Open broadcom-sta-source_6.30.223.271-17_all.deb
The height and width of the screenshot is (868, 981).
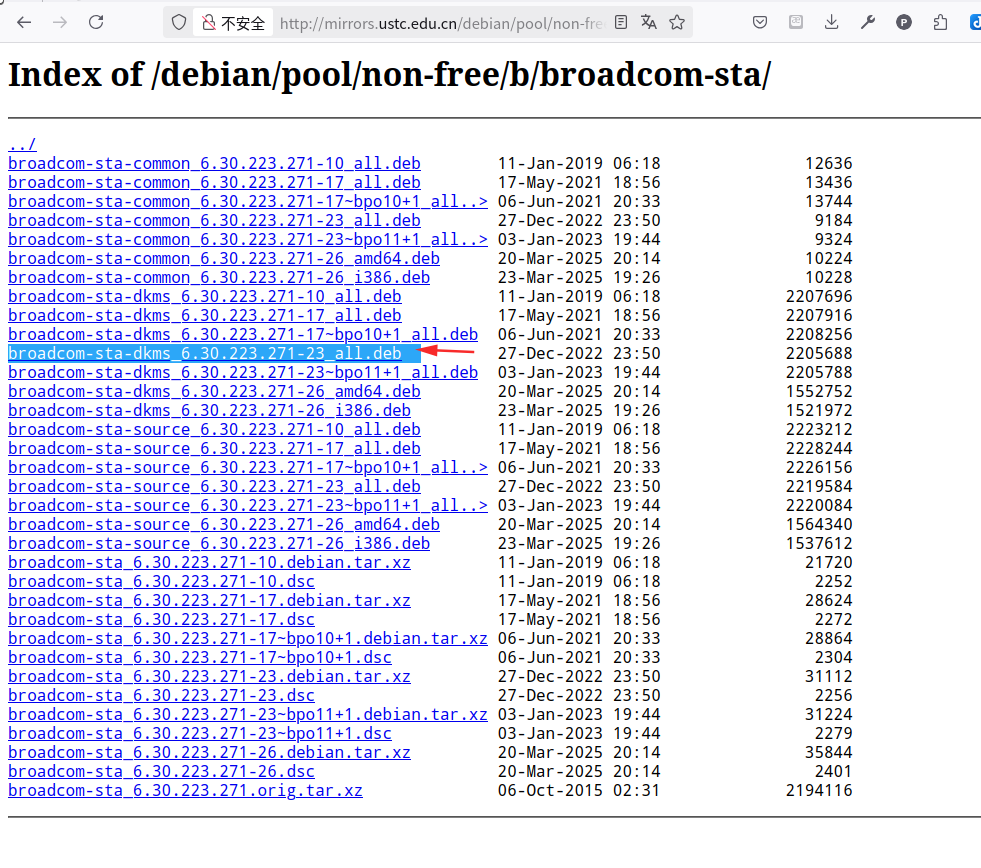[x=214, y=449]
